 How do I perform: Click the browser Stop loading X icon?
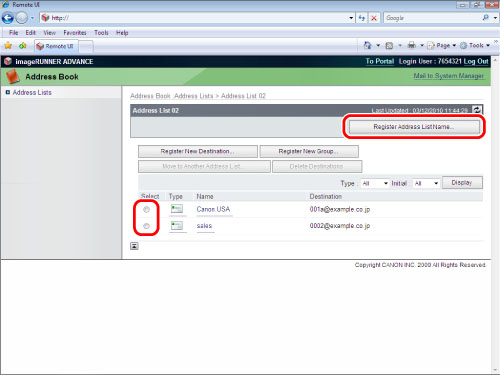click(374, 18)
